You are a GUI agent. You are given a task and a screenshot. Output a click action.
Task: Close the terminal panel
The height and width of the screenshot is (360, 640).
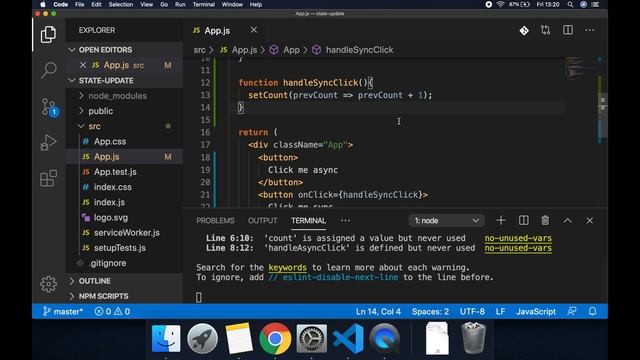[x=589, y=220]
